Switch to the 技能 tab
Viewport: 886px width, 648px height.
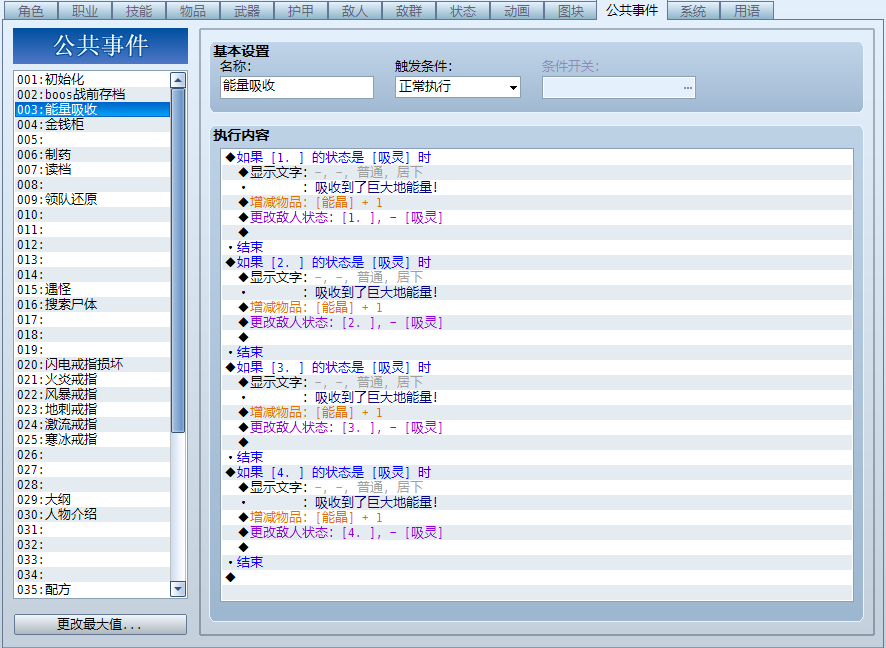pos(139,11)
